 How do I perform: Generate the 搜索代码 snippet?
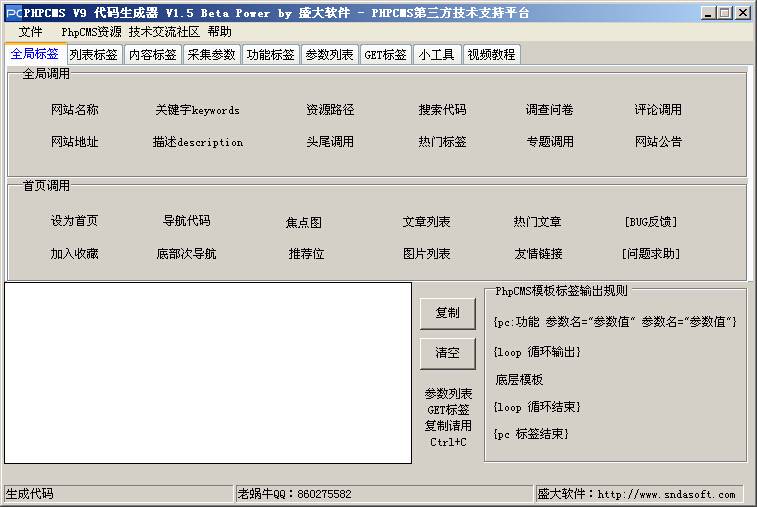[x=443, y=110]
